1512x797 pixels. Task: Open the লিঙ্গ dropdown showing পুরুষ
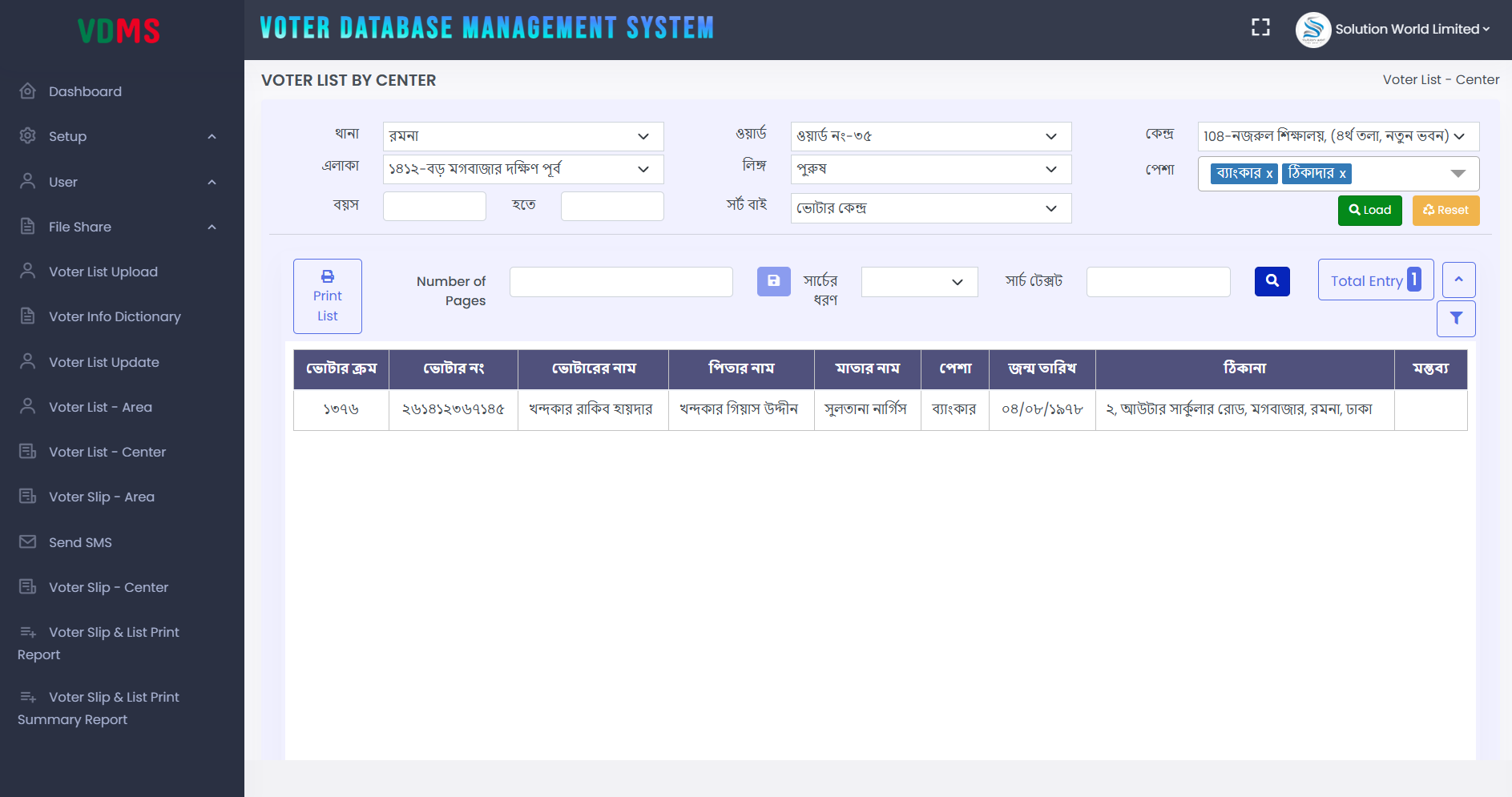point(930,169)
